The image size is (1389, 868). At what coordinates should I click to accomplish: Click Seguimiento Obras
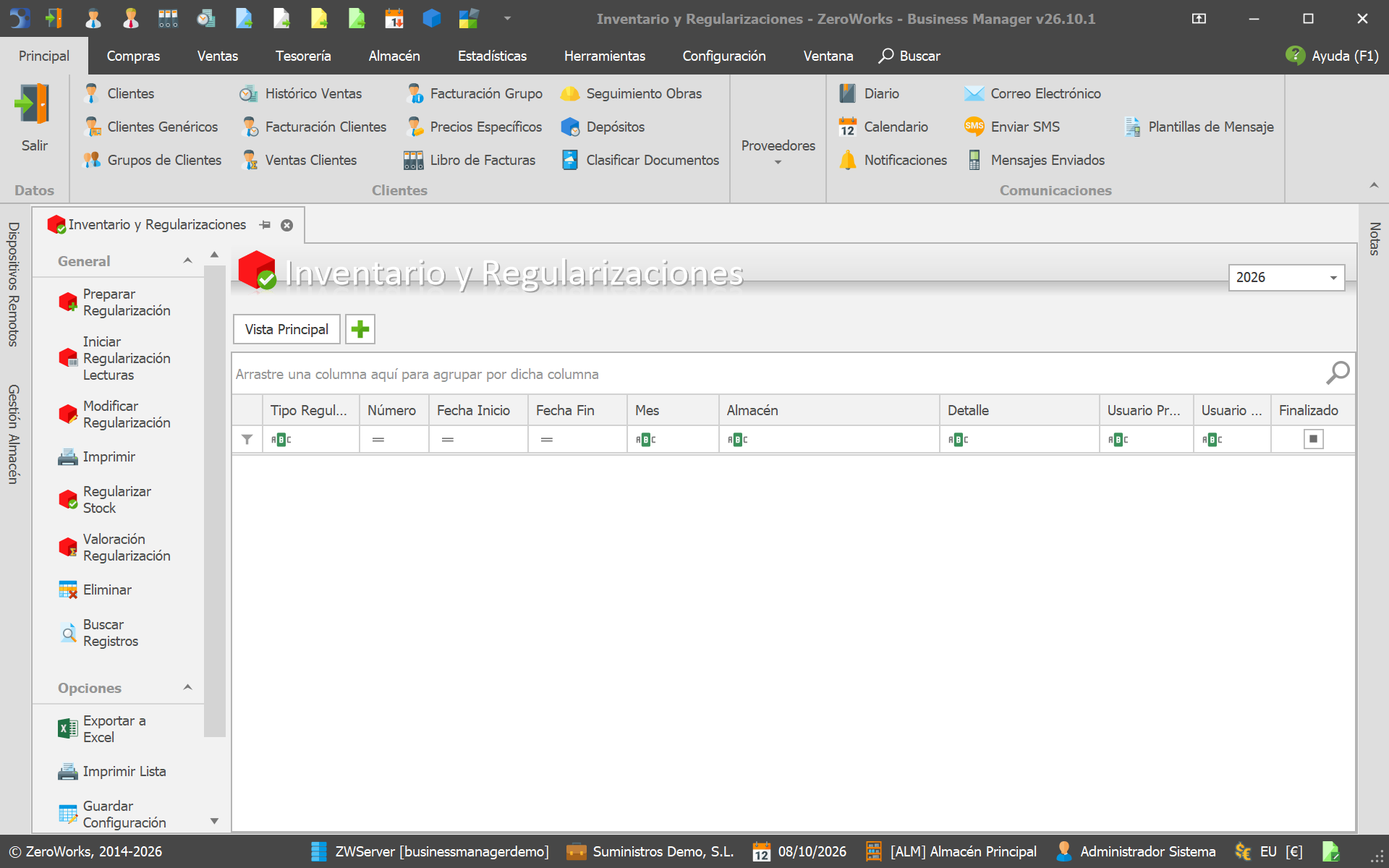pos(631,94)
